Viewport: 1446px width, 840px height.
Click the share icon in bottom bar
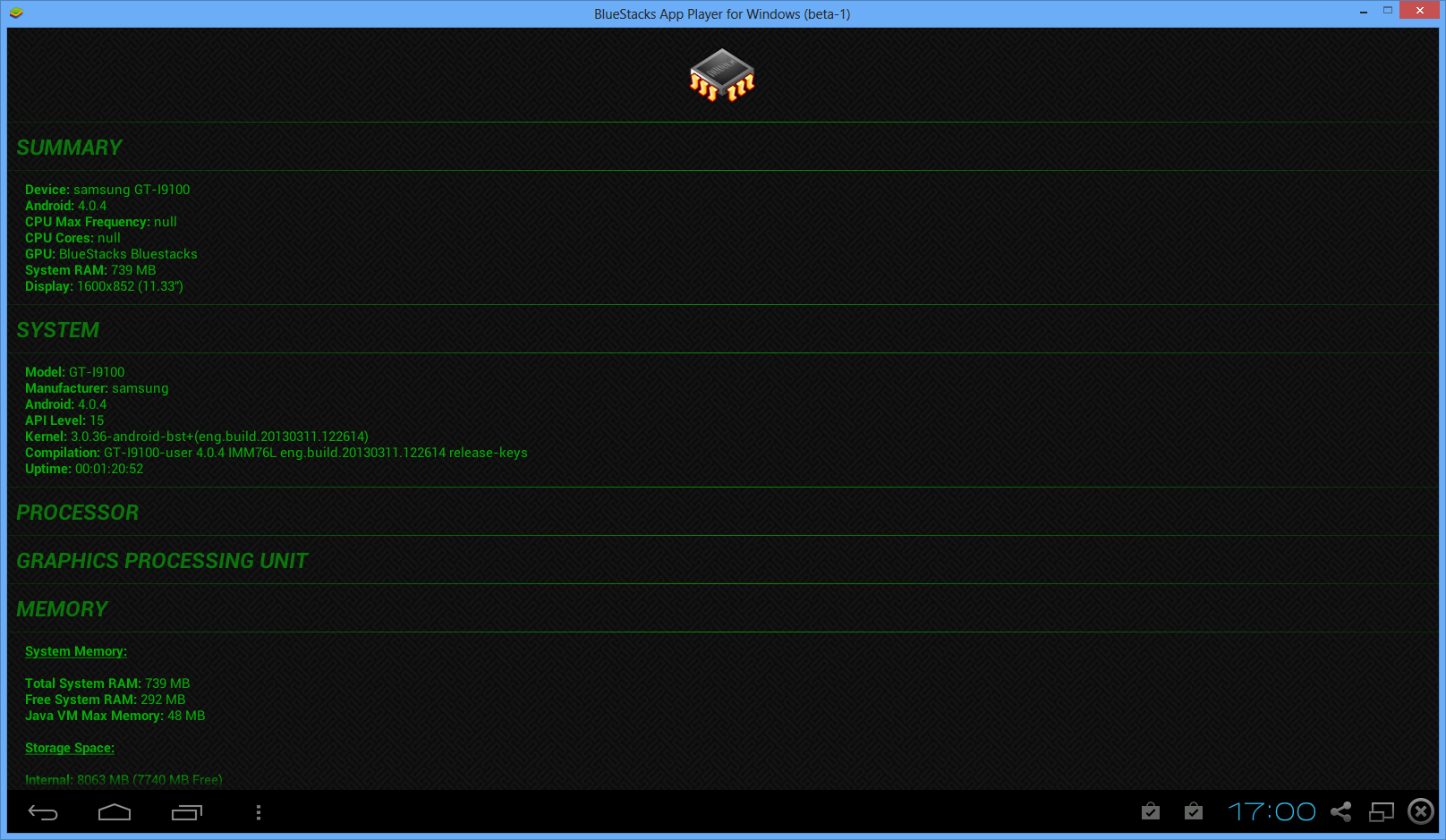click(1340, 811)
